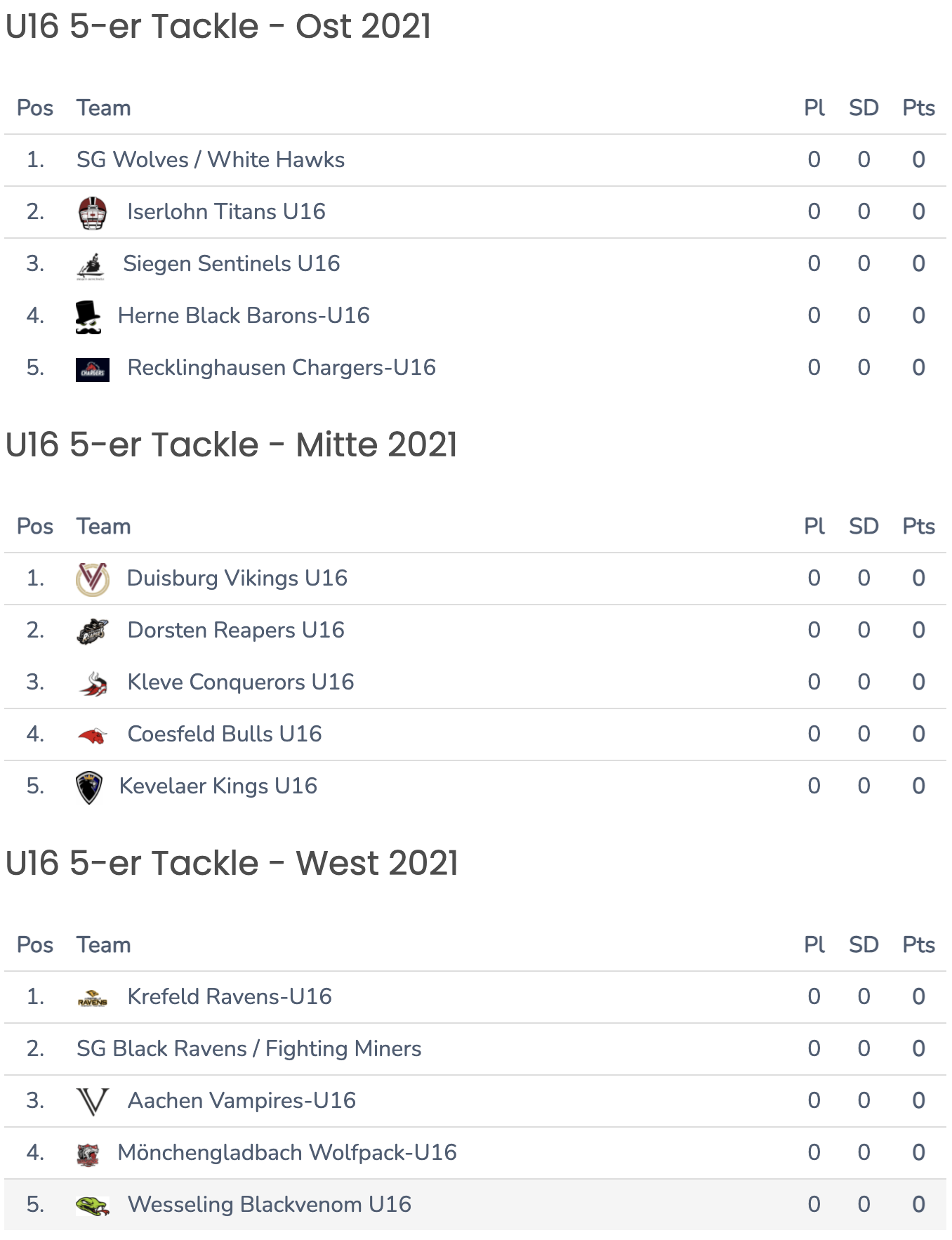Click the Pts column header in Ost table

click(x=918, y=108)
